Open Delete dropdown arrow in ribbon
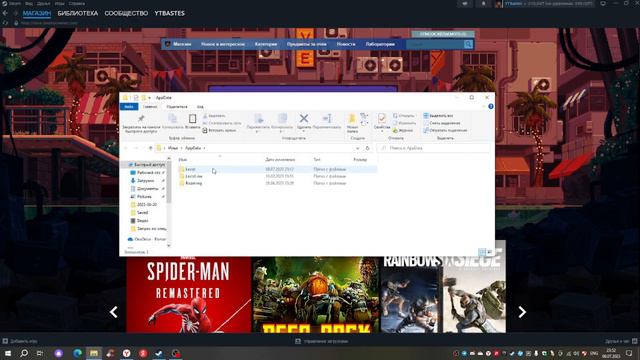Image resolution: width=640 pixels, height=360 pixels. click(x=304, y=131)
